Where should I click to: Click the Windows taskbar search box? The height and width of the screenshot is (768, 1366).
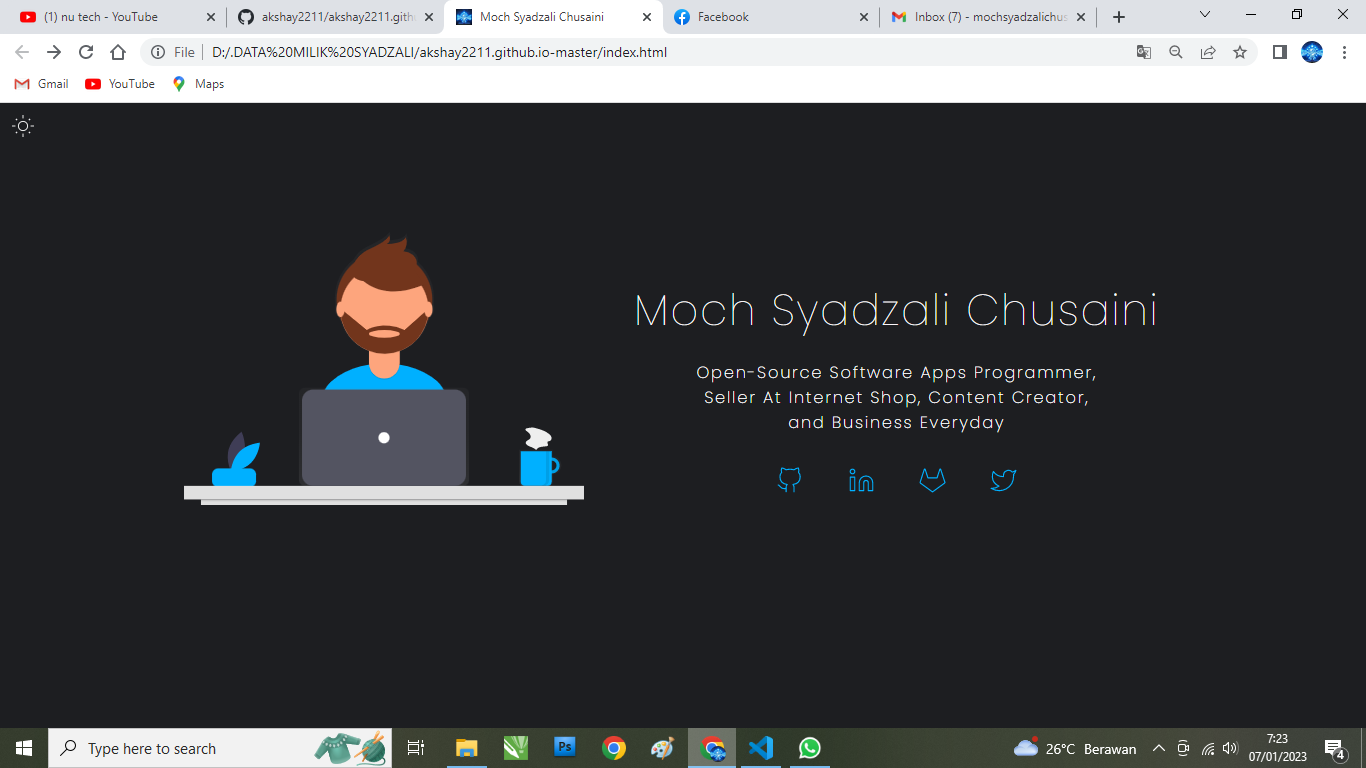(220, 748)
